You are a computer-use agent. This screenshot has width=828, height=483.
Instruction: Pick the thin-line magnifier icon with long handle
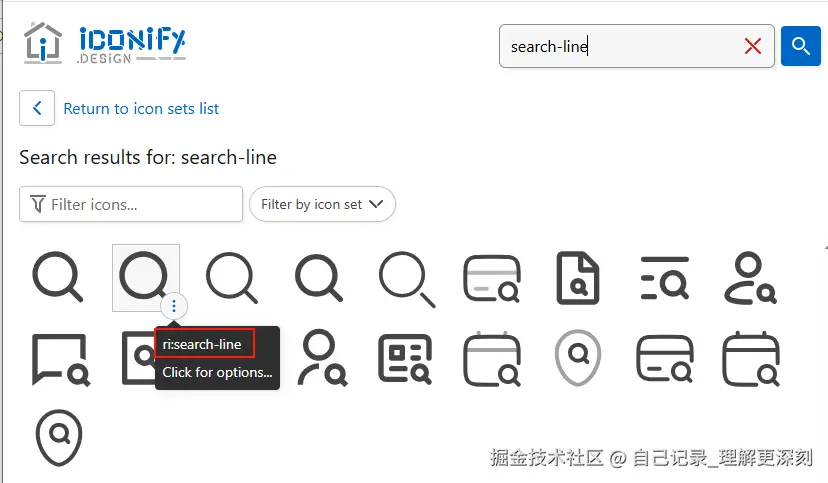407,279
